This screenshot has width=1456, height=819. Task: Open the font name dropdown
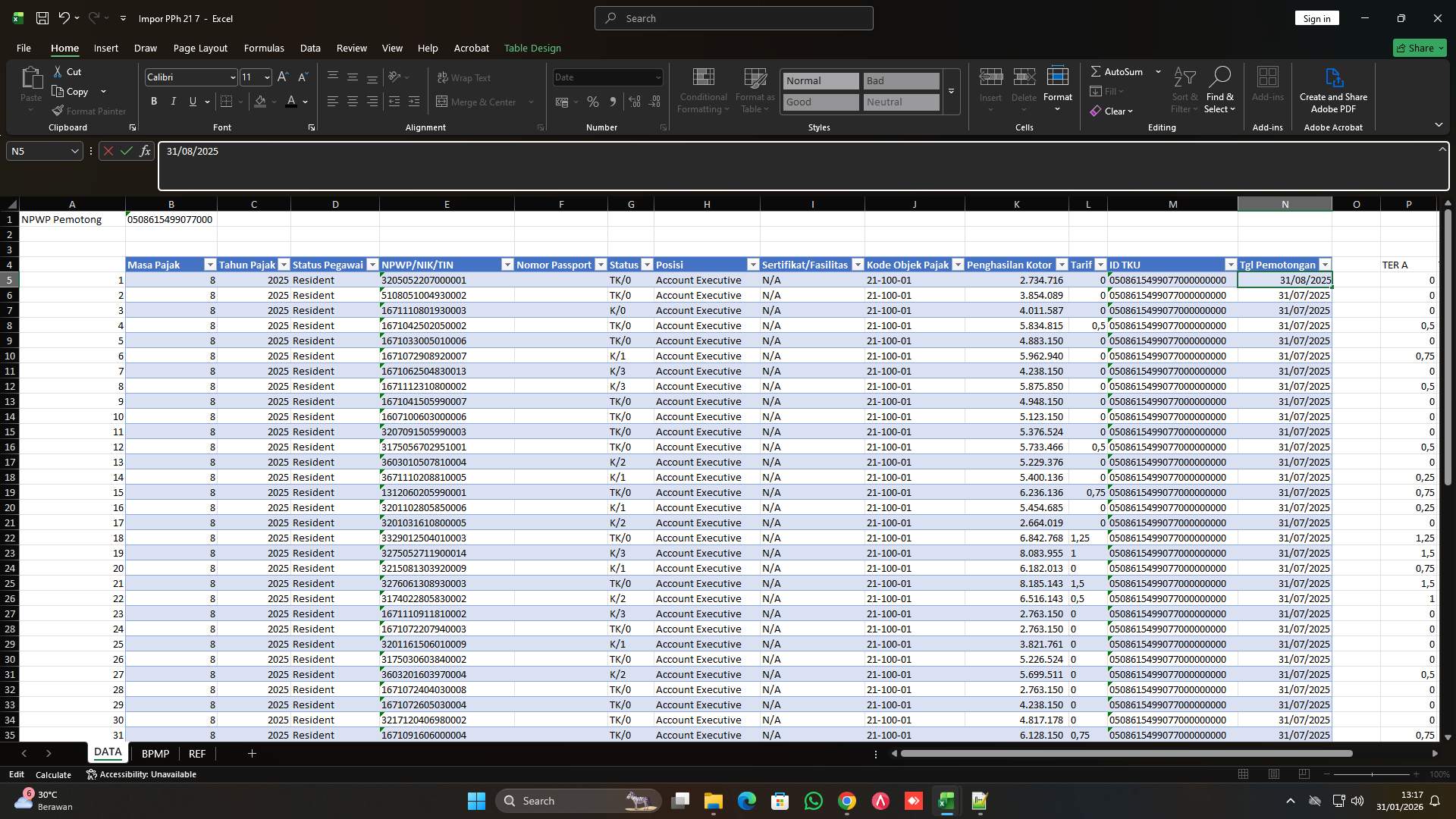coord(232,77)
